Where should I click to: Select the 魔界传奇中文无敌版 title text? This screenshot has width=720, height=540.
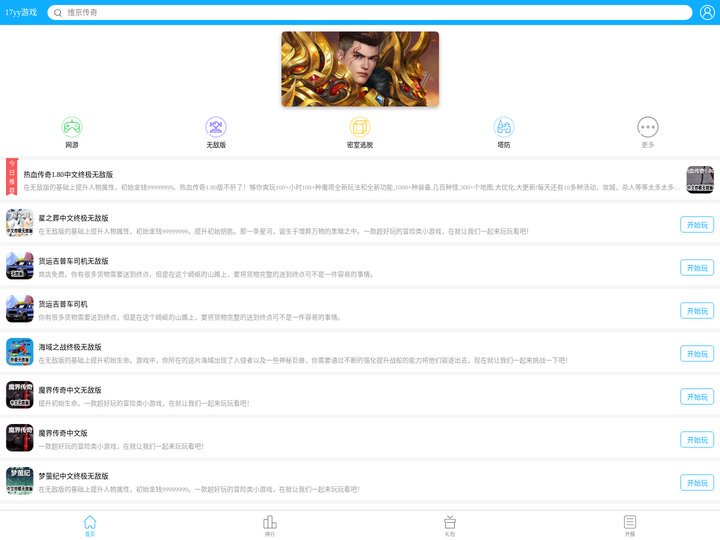(x=70, y=390)
